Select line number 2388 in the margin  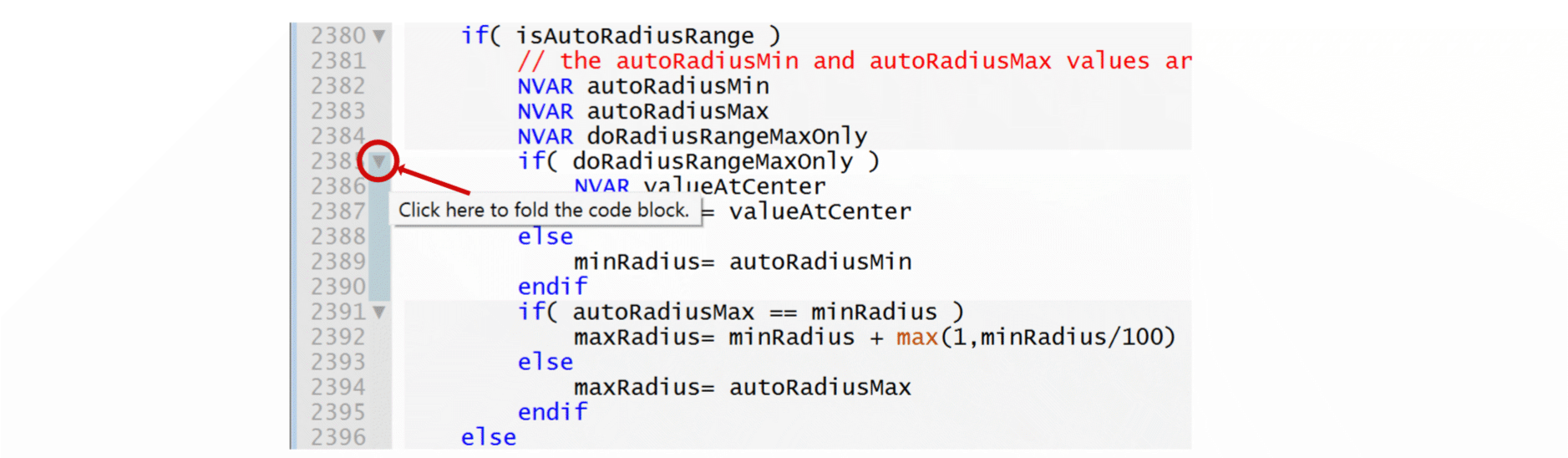[x=337, y=237]
